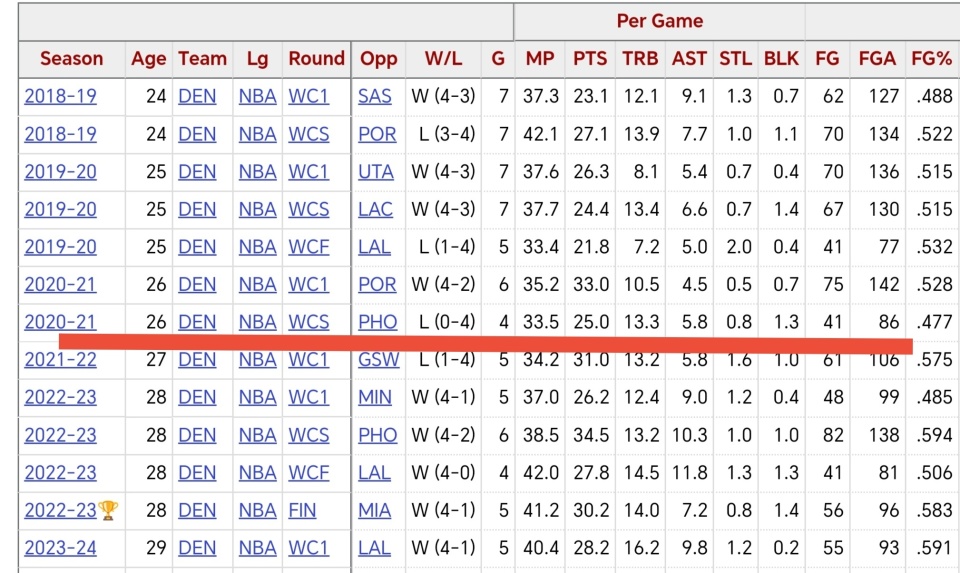Click the MIN opponent link
Image resolution: width=960 pixels, height=573 pixels.
375,398
